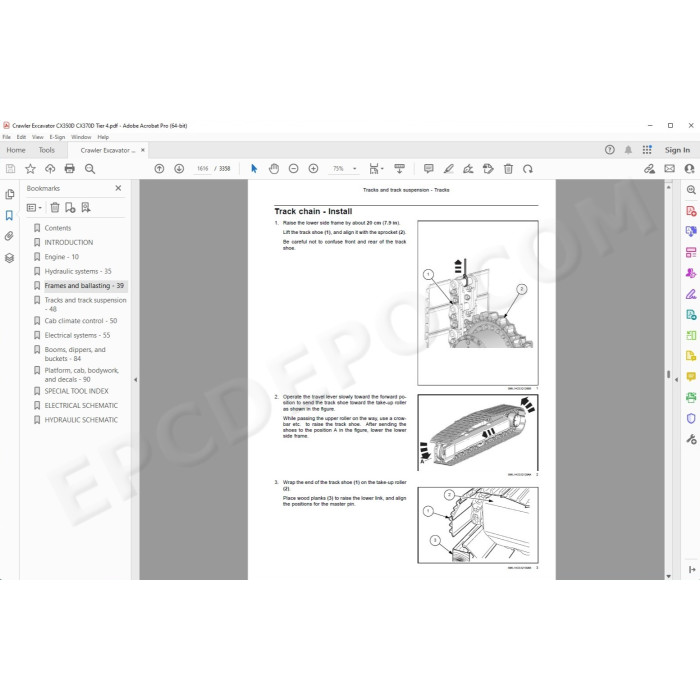
Task: Open the find text magnifier icon
Action: (90, 169)
